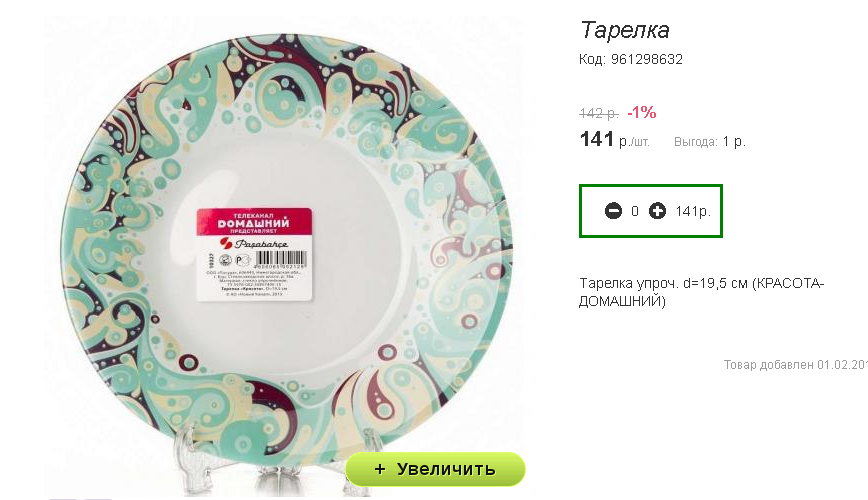The height and width of the screenshot is (500, 868).
Task: Select the product title Тарелка
Action: pyautogui.click(x=625, y=30)
